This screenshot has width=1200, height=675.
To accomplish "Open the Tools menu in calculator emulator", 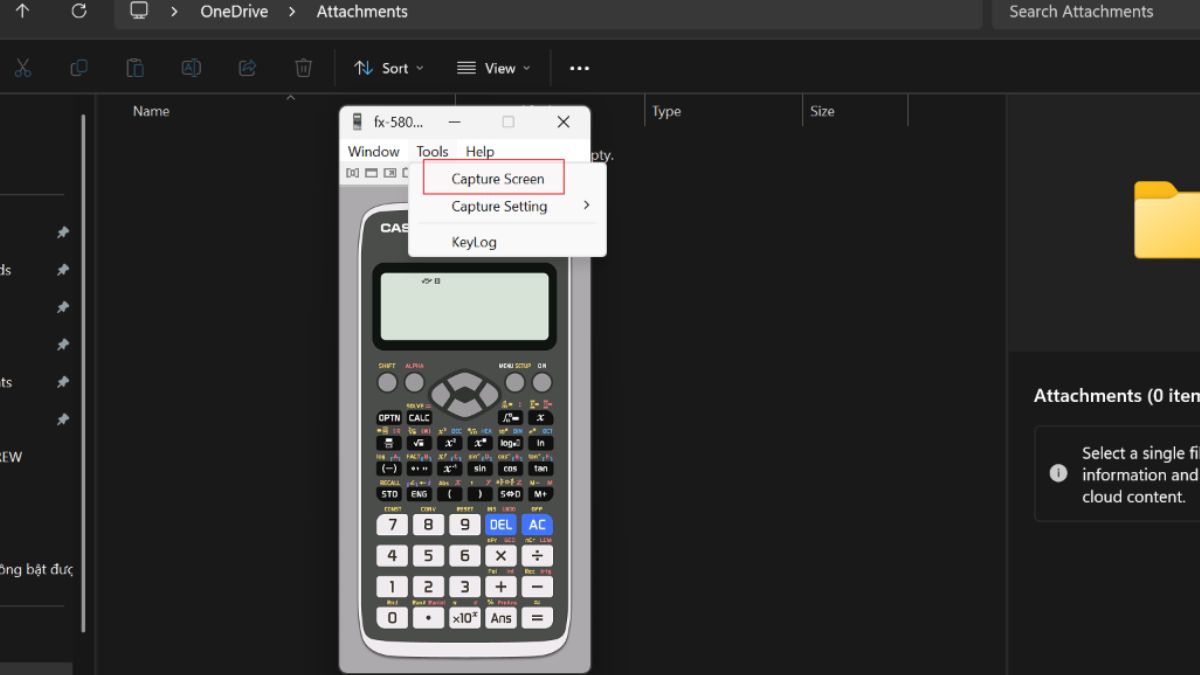I will tap(432, 152).
